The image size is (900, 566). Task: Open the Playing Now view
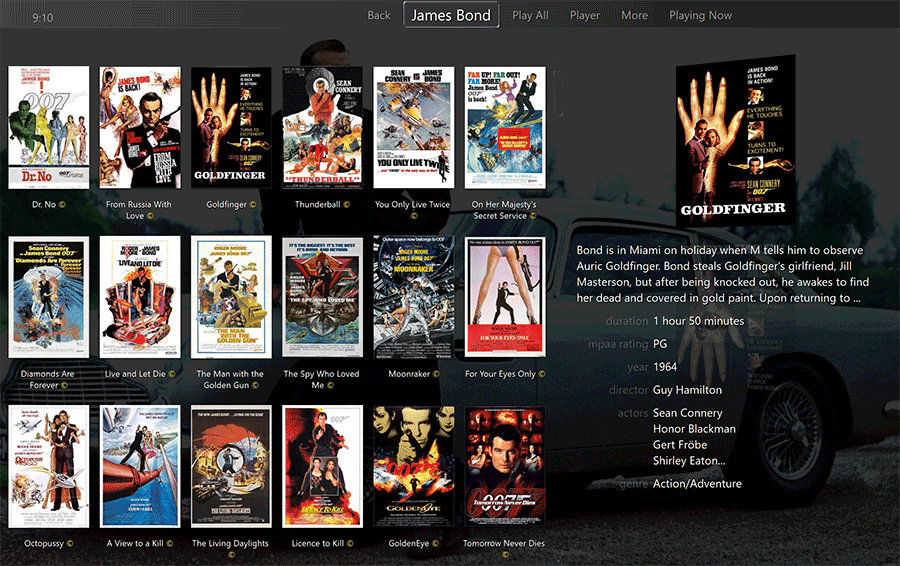coord(700,15)
